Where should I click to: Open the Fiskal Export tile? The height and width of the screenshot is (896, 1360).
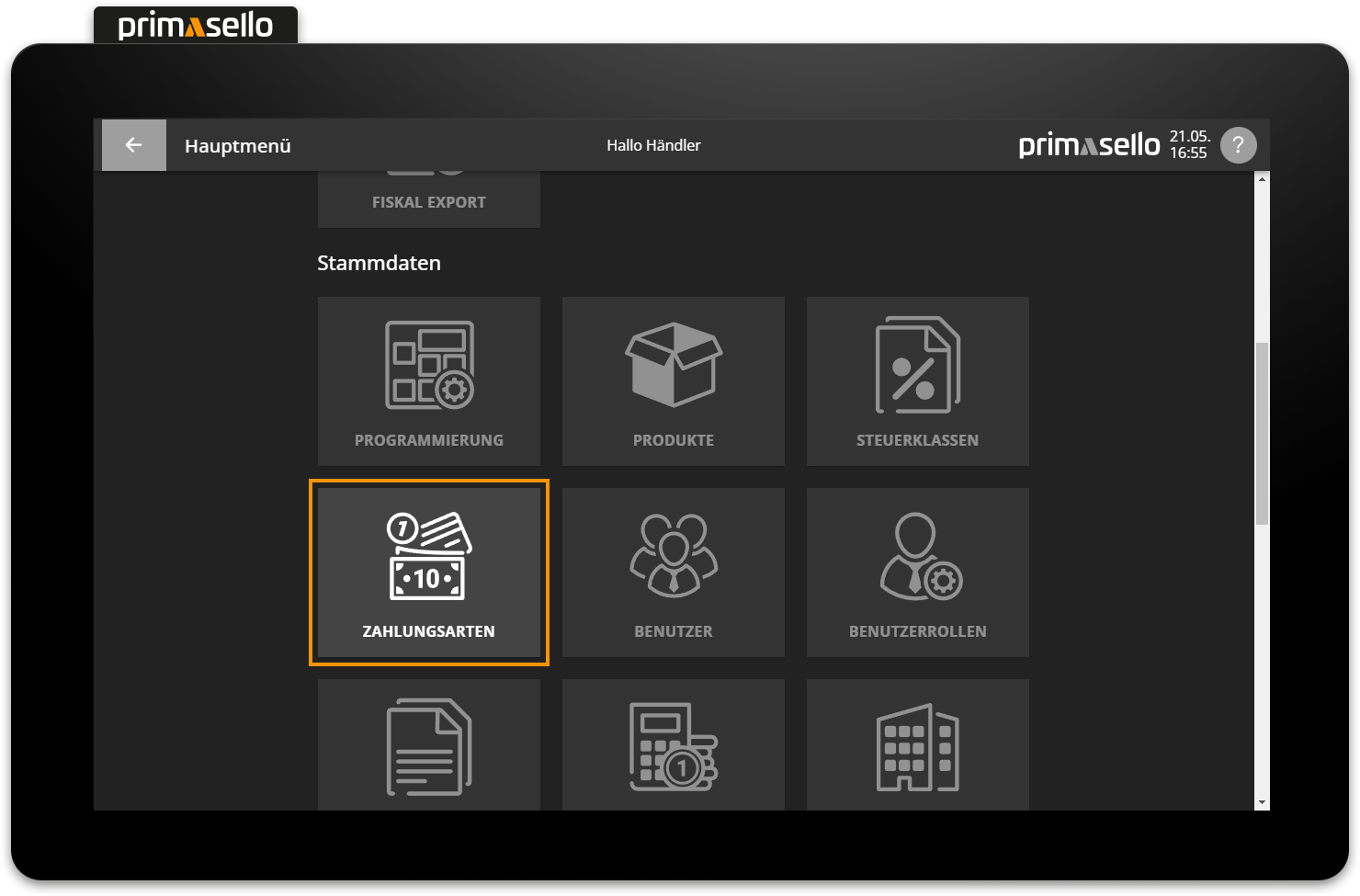[429, 200]
